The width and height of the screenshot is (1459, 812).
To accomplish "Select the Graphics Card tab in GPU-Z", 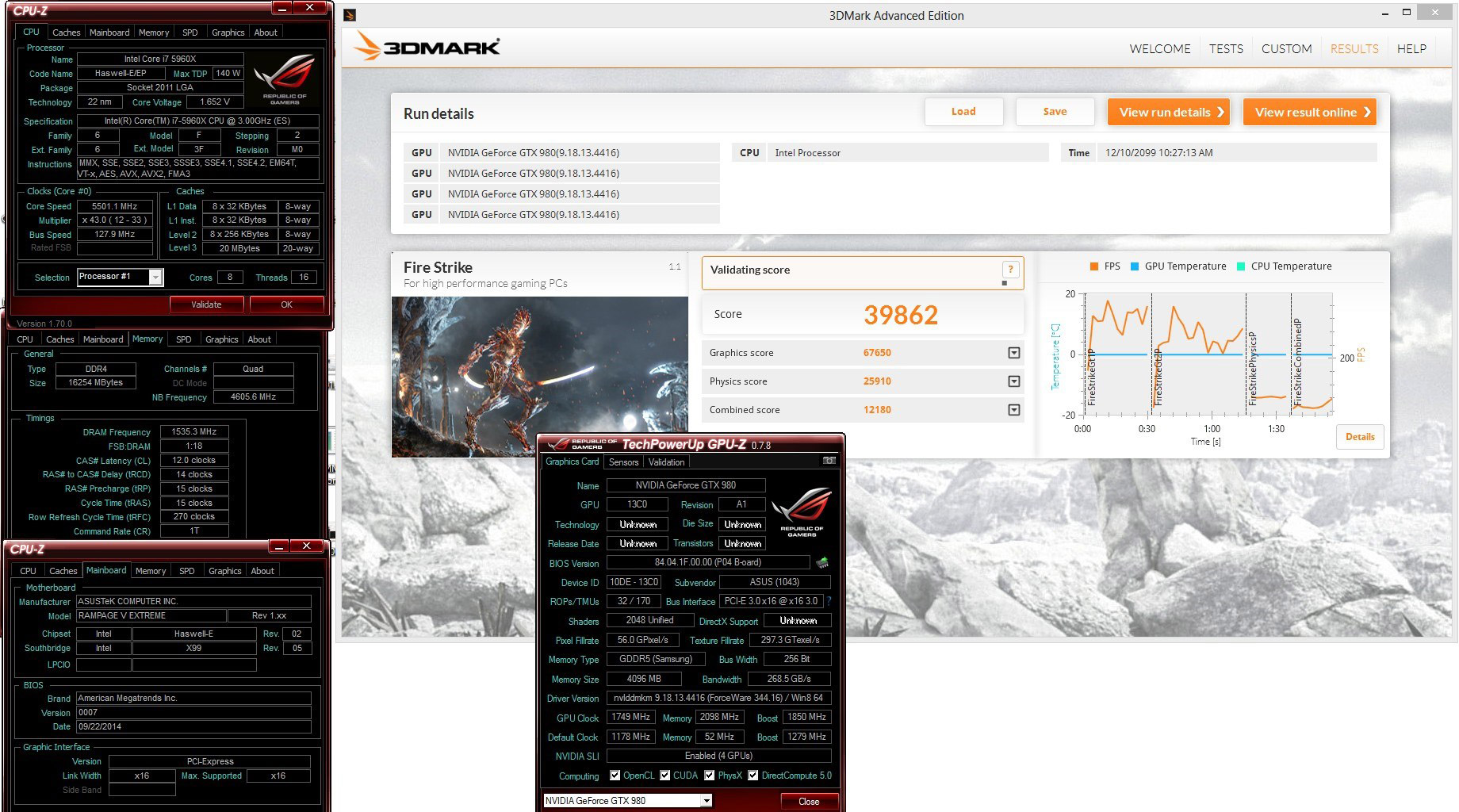I will coord(572,462).
